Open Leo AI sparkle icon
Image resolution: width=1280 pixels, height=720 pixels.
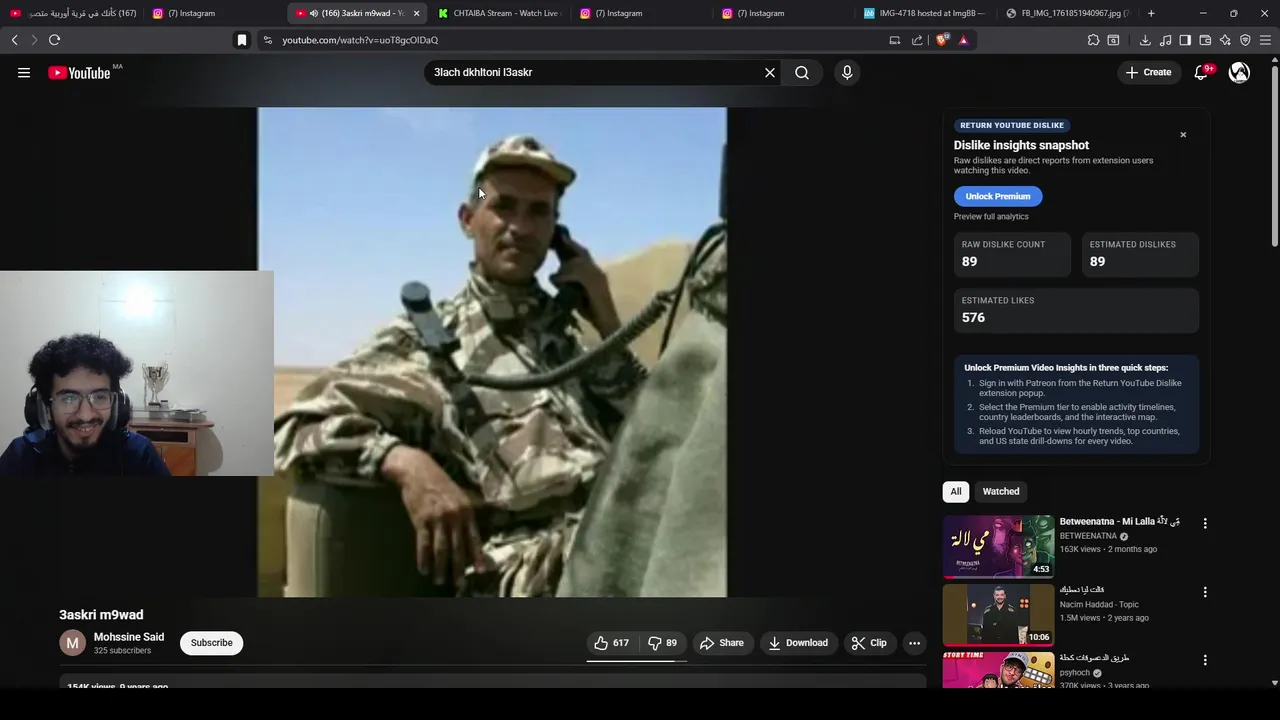tap(1225, 40)
